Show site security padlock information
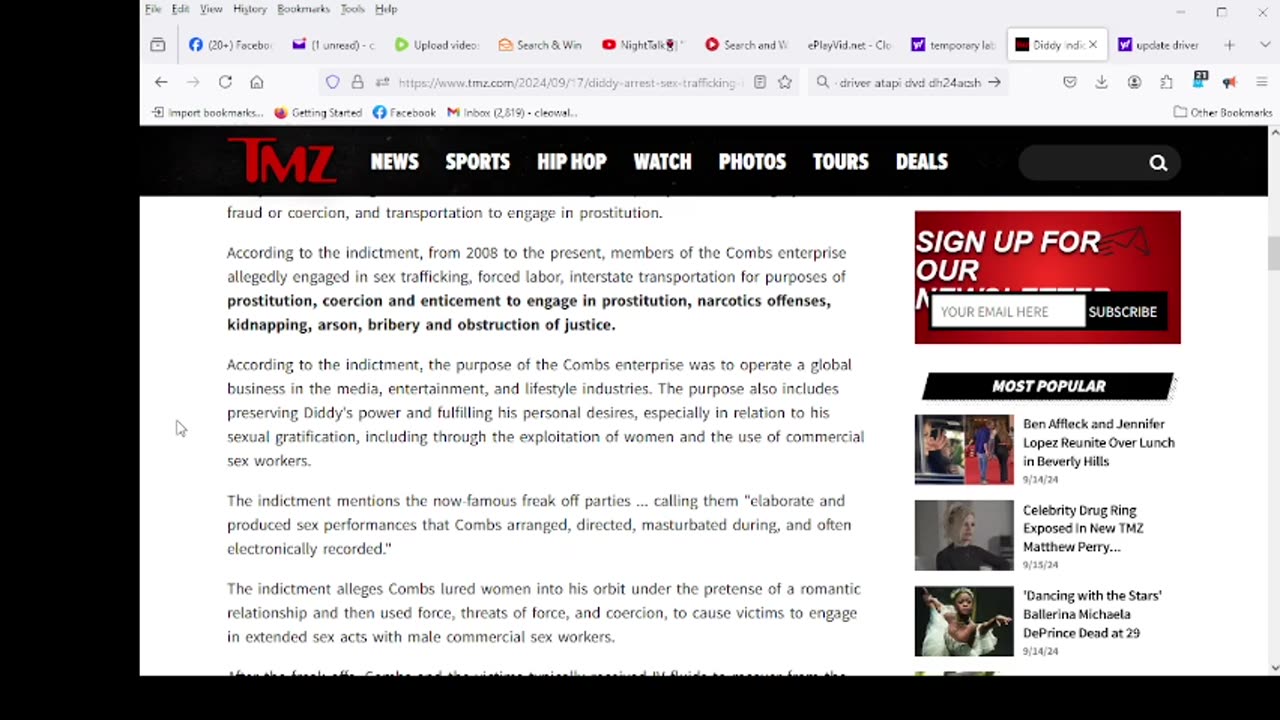This screenshot has height=720, width=1280. 357,82
